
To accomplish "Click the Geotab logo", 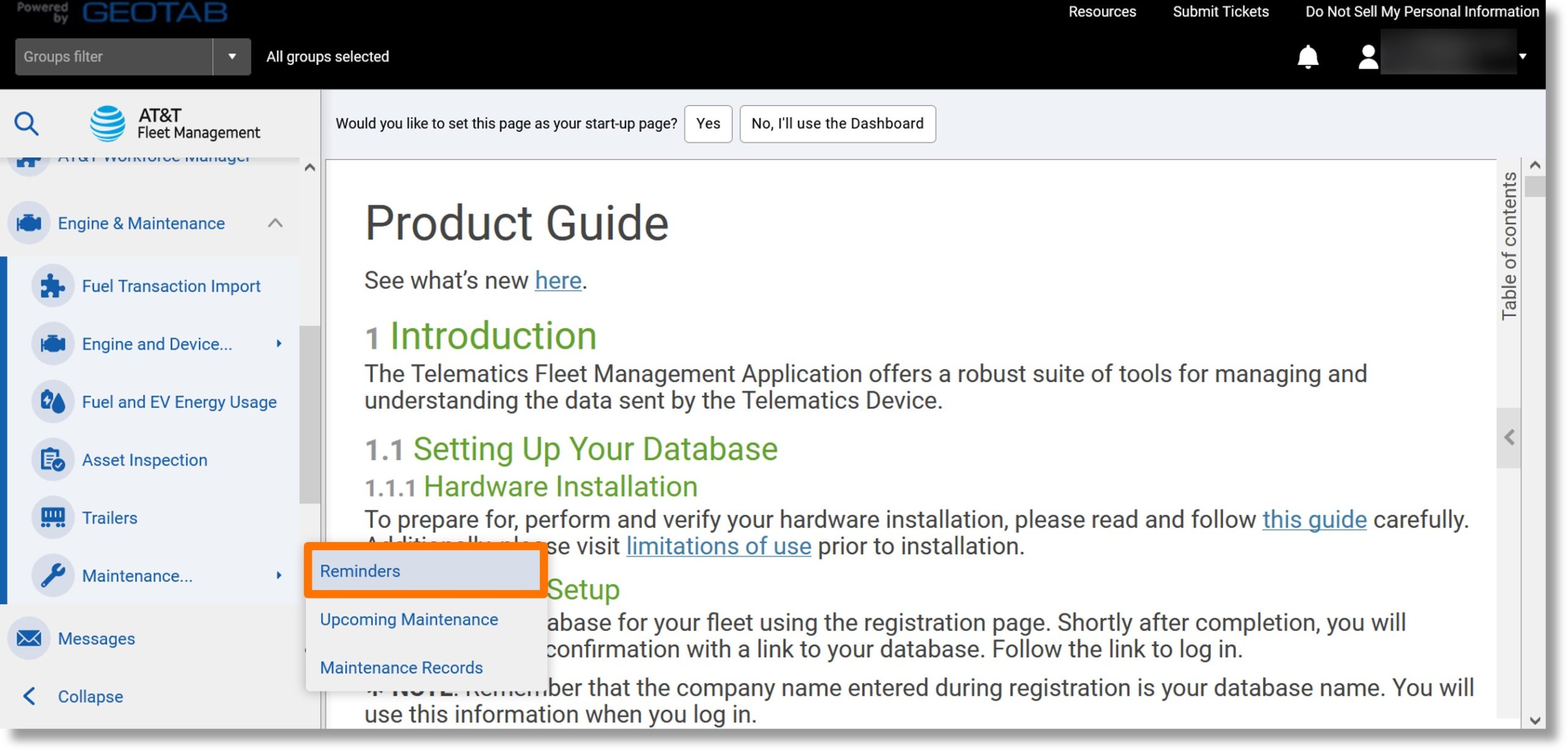I will [154, 12].
